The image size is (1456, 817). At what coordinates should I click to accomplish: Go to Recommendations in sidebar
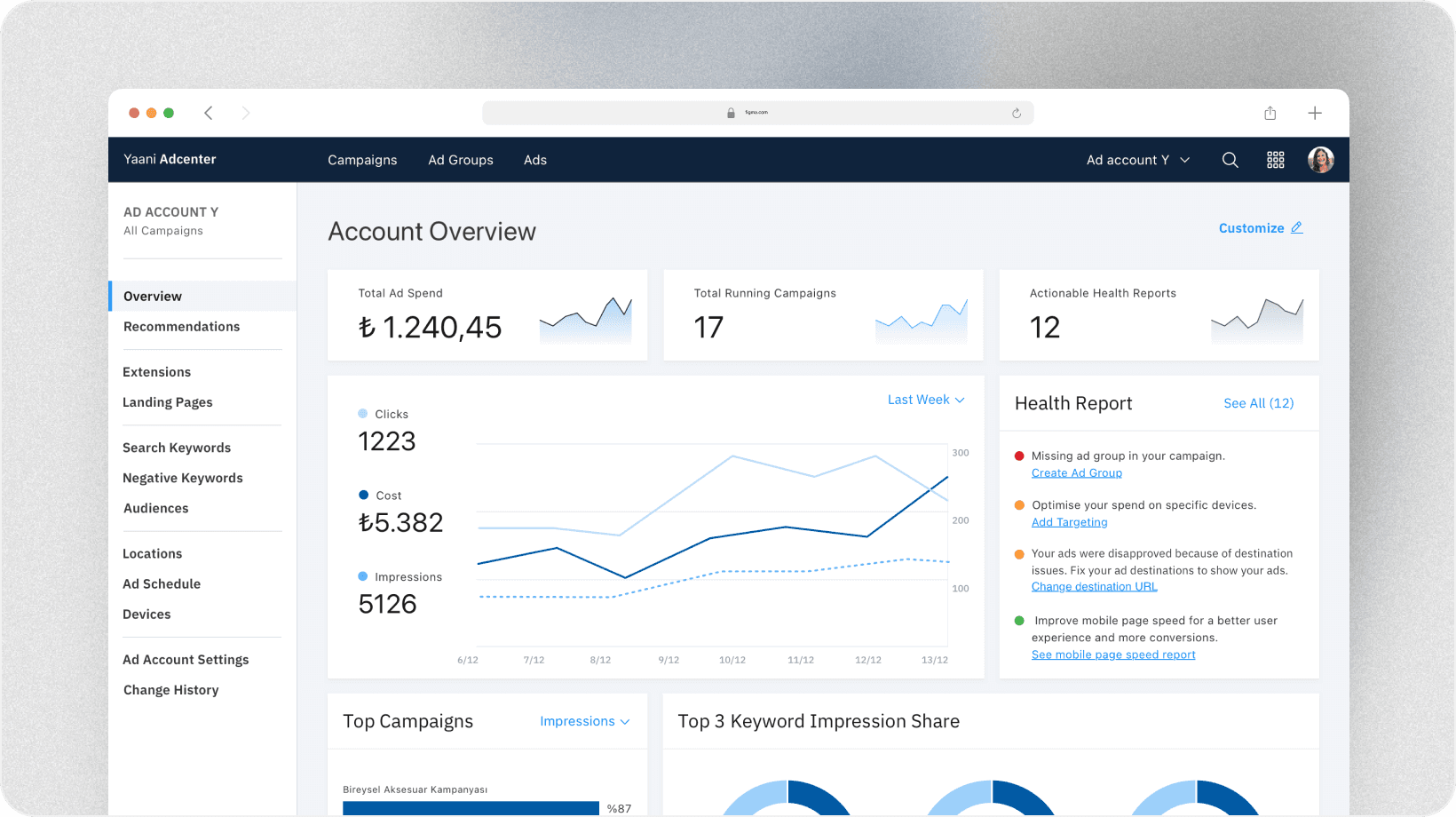pos(182,327)
